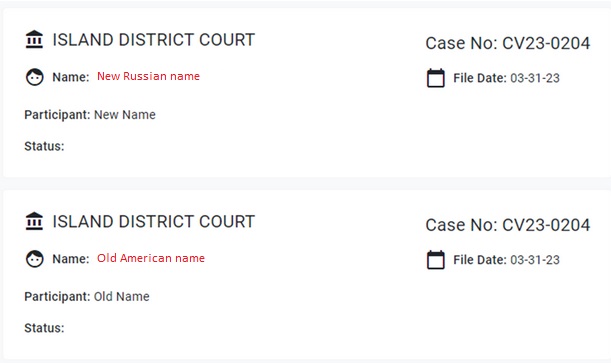This screenshot has width=611, height=363.
Task: Click the Status label in the first card
Action: click(44, 146)
